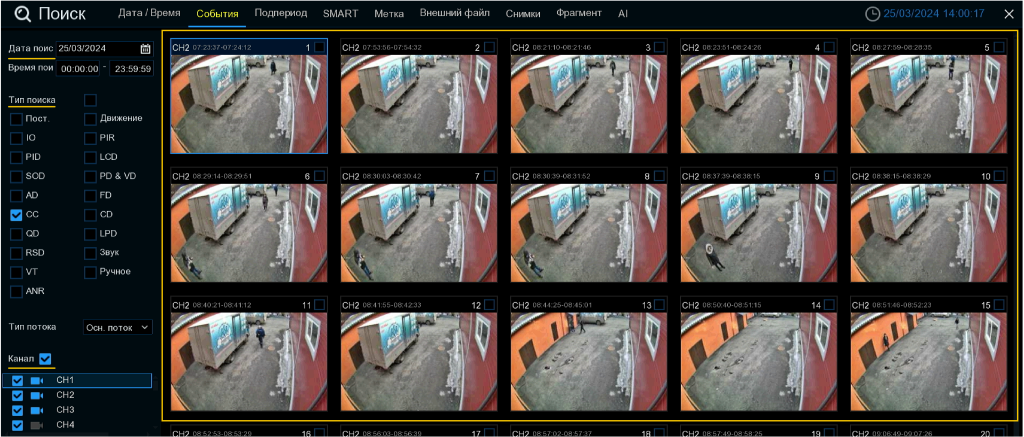
Task: Click the clock icon beside the date
Action: coord(872,14)
